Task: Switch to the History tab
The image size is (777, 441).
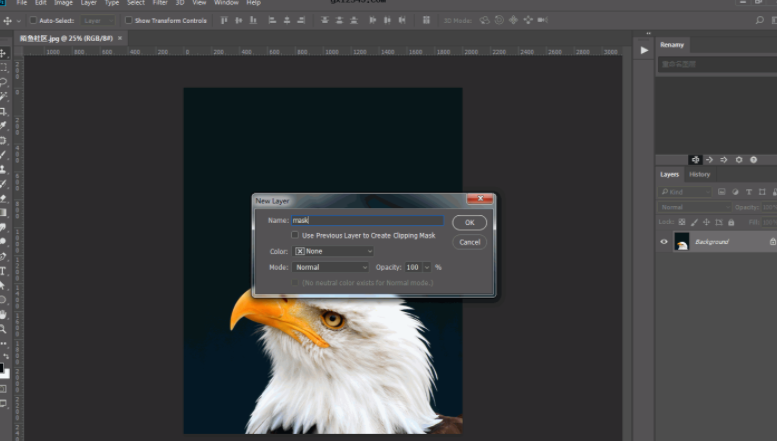Action: tap(700, 174)
